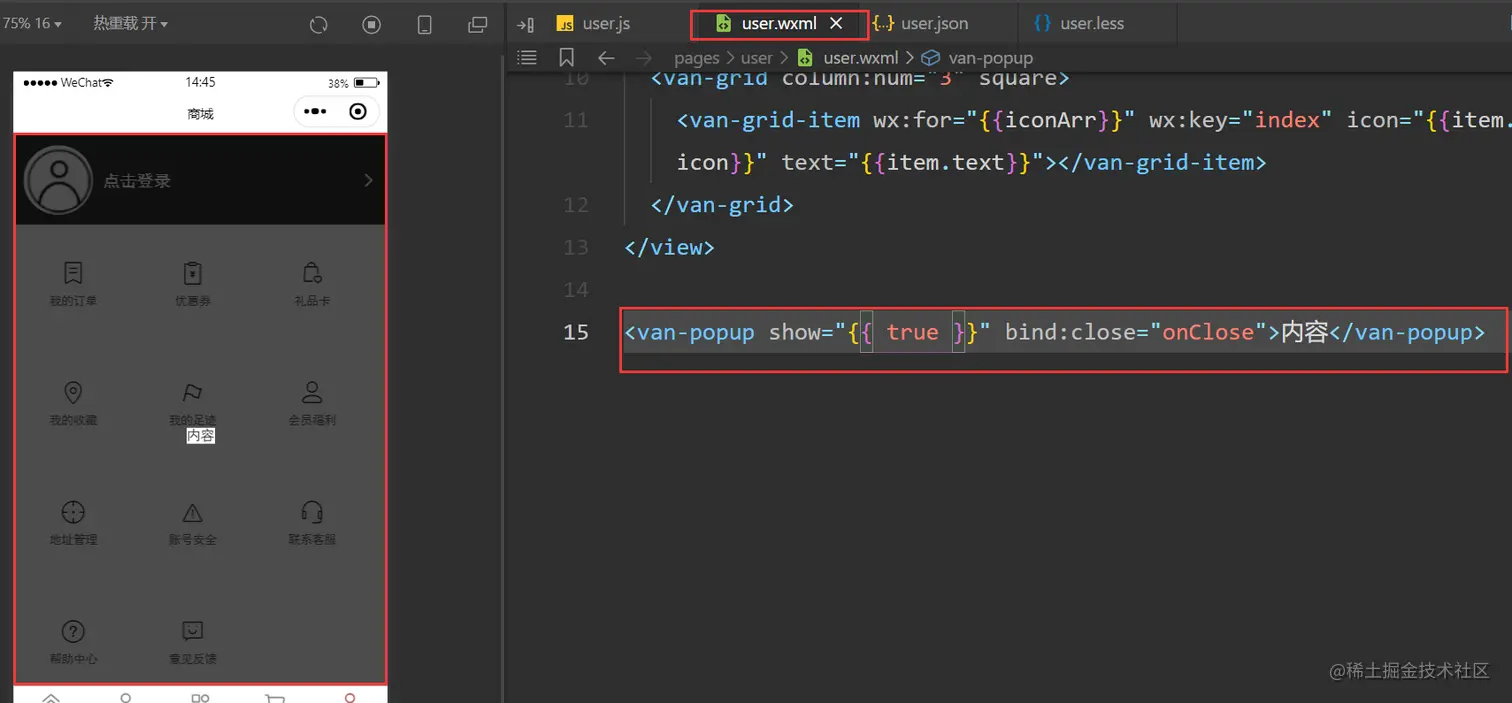Click the stop simulator icon
The width and height of the screenshot is (1512, 703).
(372, 25)
